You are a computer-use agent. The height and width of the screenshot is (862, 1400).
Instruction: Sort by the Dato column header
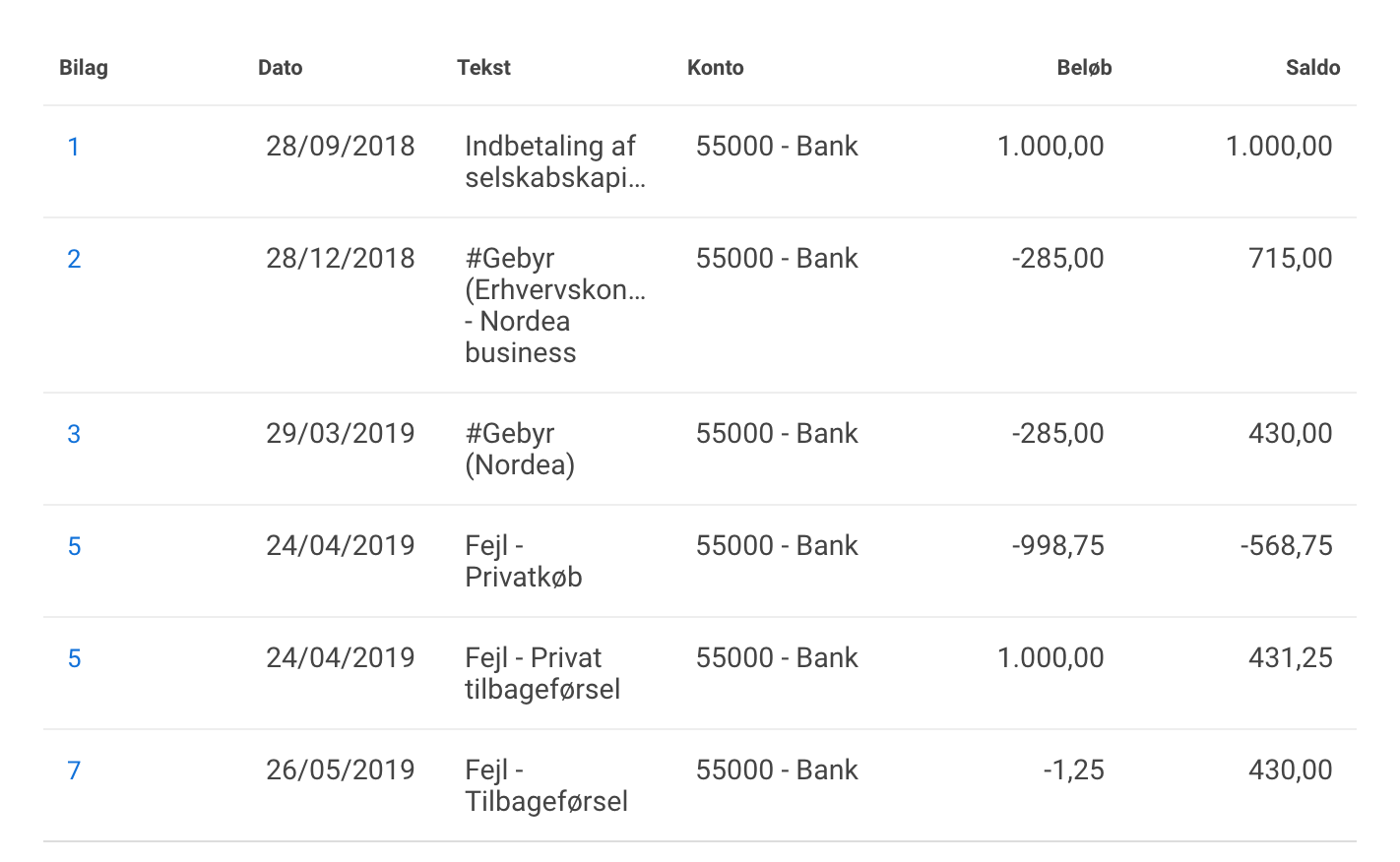(x=280, y=68)
